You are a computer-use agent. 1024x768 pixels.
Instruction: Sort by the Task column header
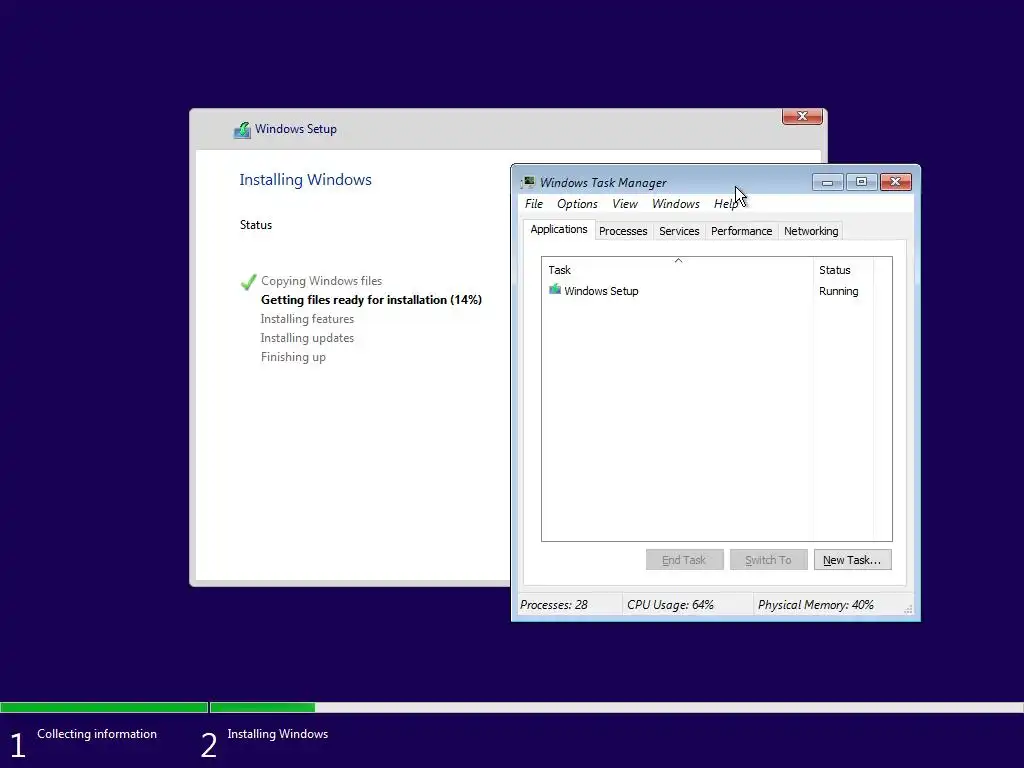677,270
